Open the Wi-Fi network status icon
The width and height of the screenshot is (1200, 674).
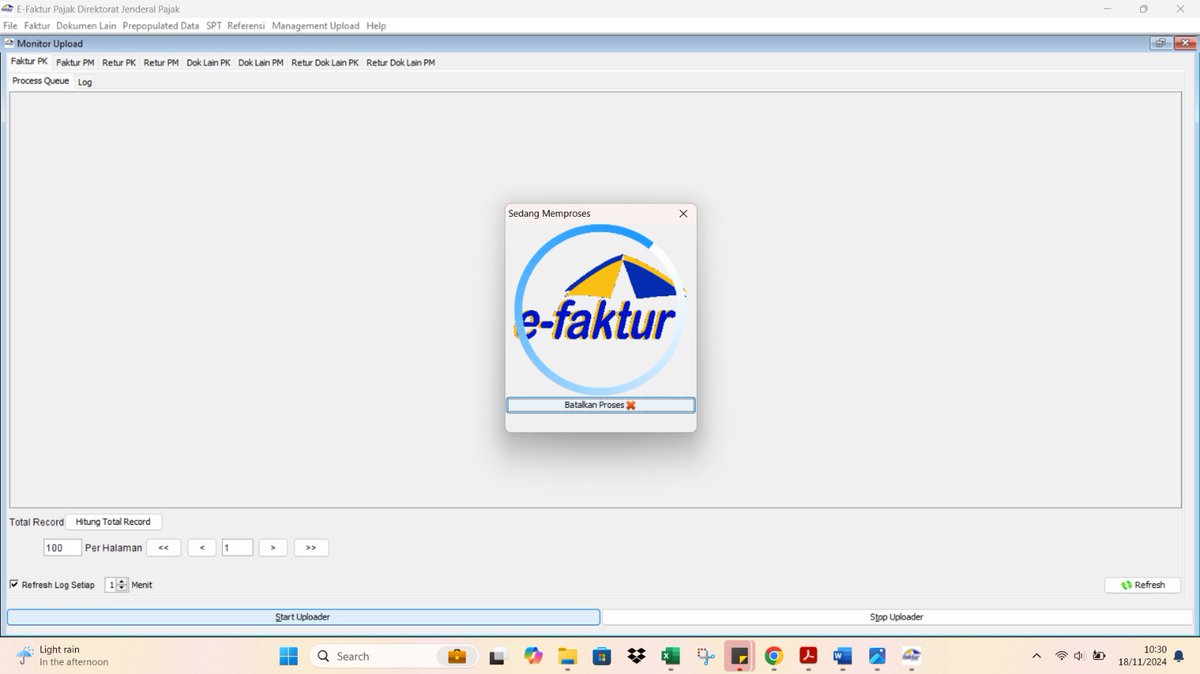pos(1061,656)
